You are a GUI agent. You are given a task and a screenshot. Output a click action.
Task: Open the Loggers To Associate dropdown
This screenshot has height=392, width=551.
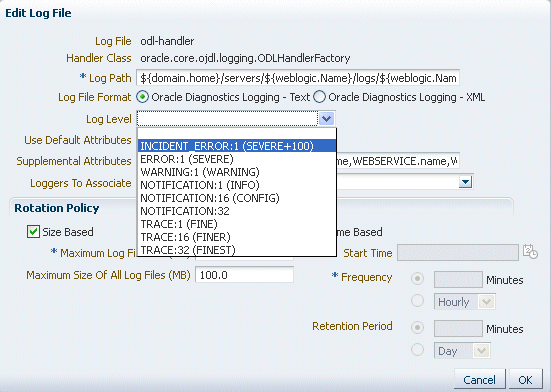pyautogui.click(x=466, y=182)
